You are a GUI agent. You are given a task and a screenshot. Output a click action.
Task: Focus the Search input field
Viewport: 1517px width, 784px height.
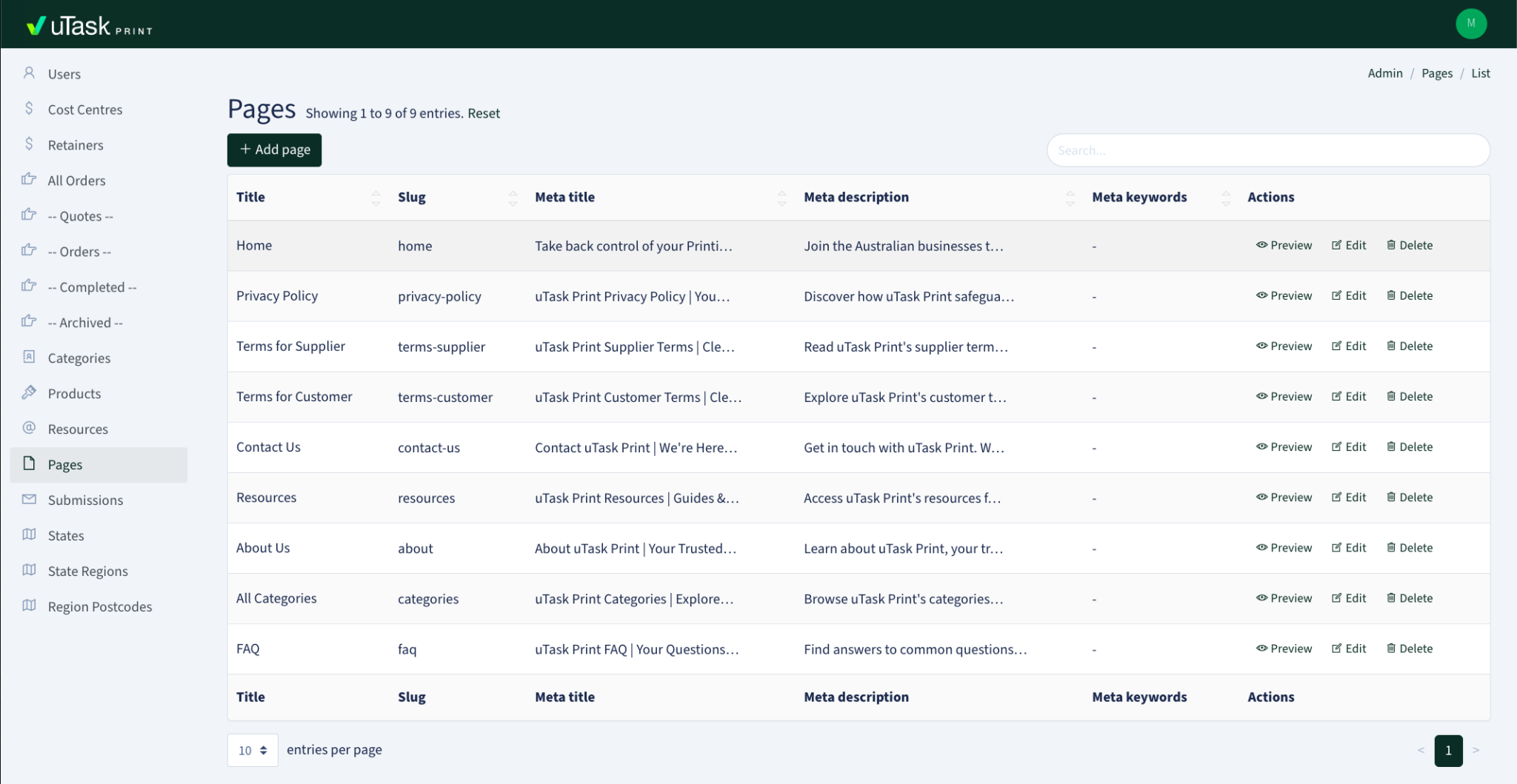coord(1267,150)
